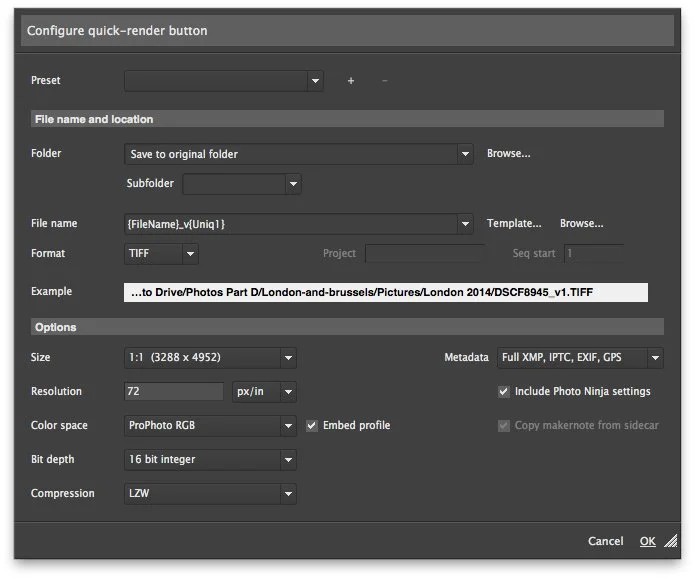Confirm settings with OK
695x579 pixels.
pos(648,541)
